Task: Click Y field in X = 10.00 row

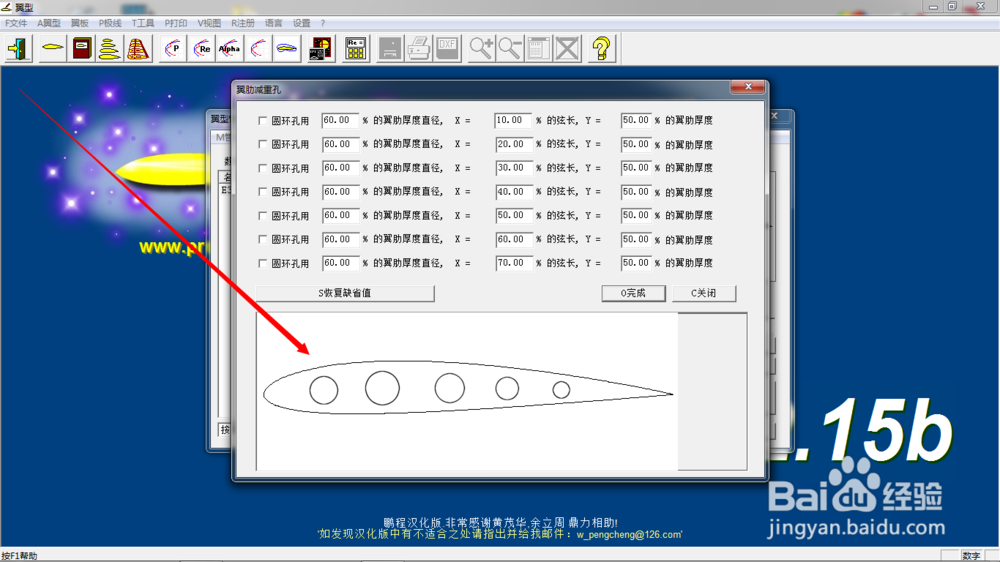Action: point(635,121)
